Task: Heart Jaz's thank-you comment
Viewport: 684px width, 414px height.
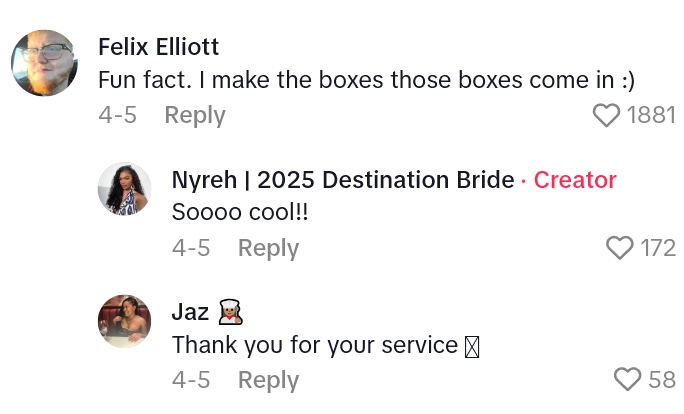Action: pos(627,380)
